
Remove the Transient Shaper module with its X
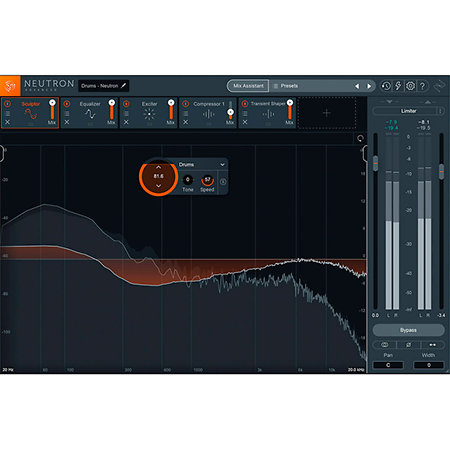point(245,122)
